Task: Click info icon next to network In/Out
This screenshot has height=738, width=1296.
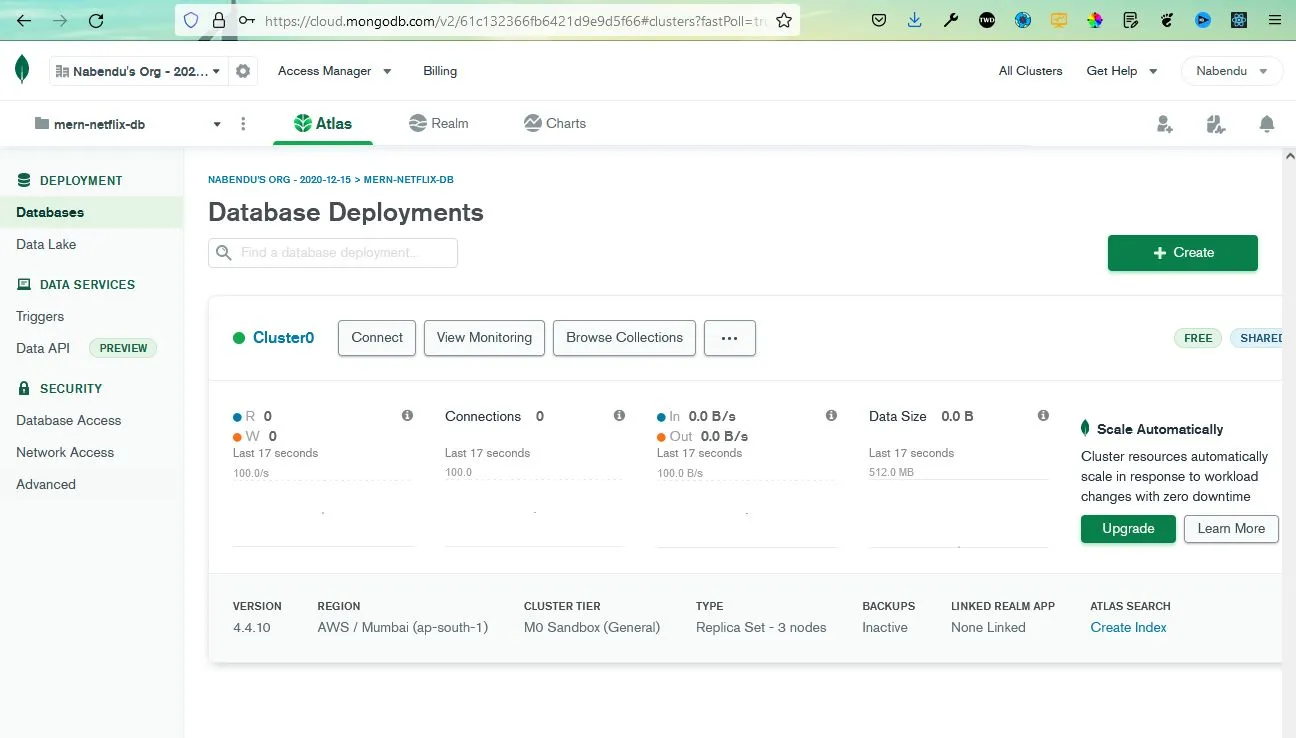Action: tap(831, 415)
